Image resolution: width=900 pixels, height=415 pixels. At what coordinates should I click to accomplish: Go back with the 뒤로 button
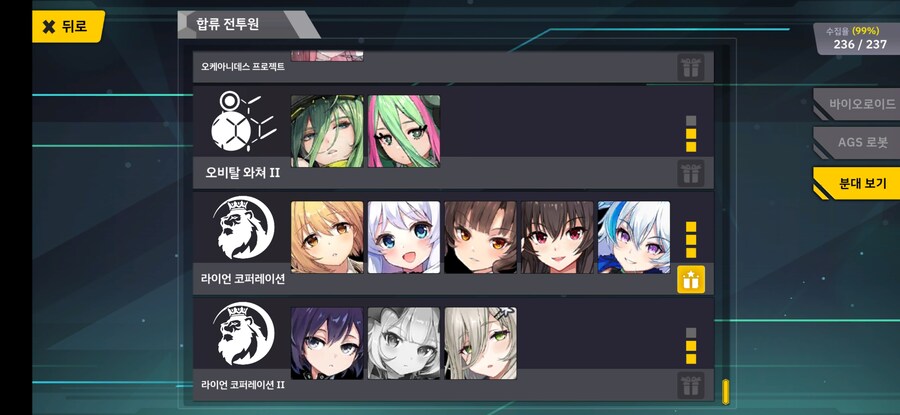(68, 26)
